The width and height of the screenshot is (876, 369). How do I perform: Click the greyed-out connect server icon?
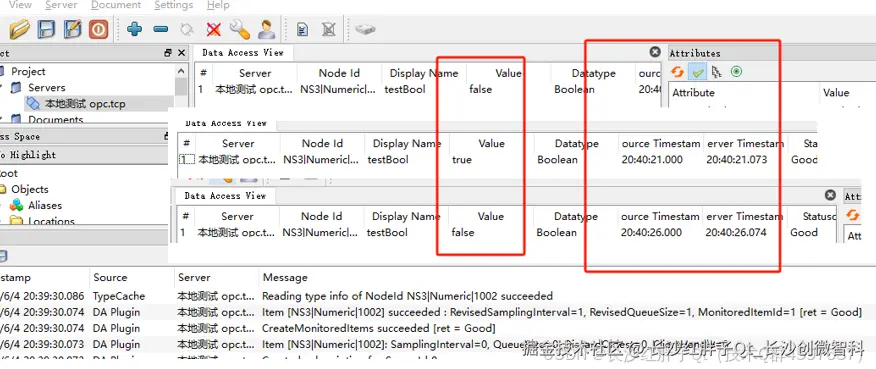point(187,29)
